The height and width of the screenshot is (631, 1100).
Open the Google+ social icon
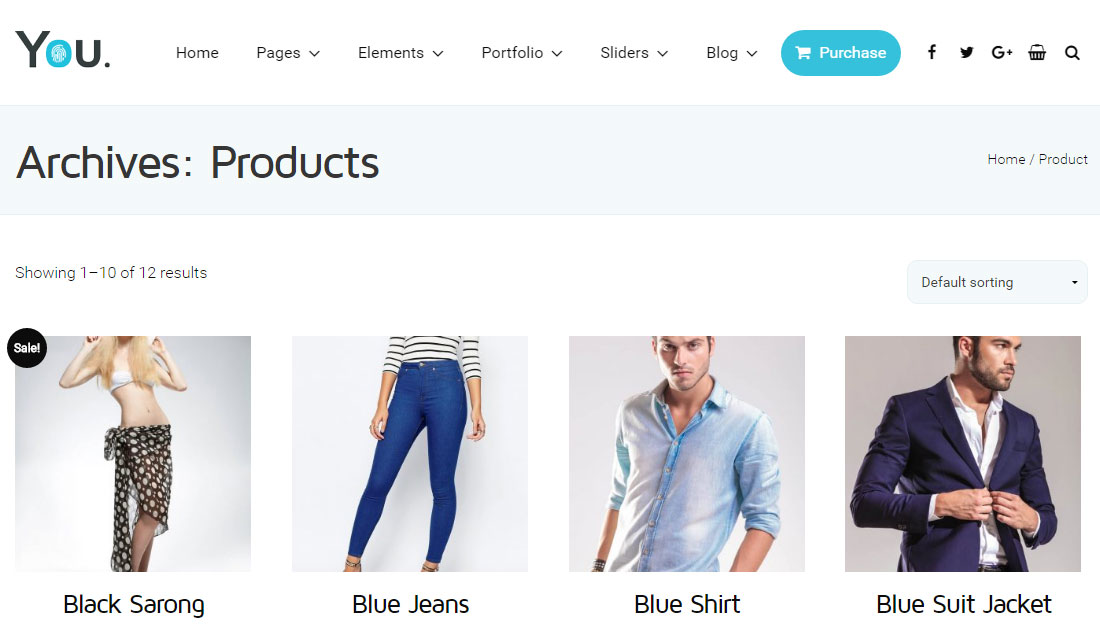pyautogui.click(x=1001, y=52)
